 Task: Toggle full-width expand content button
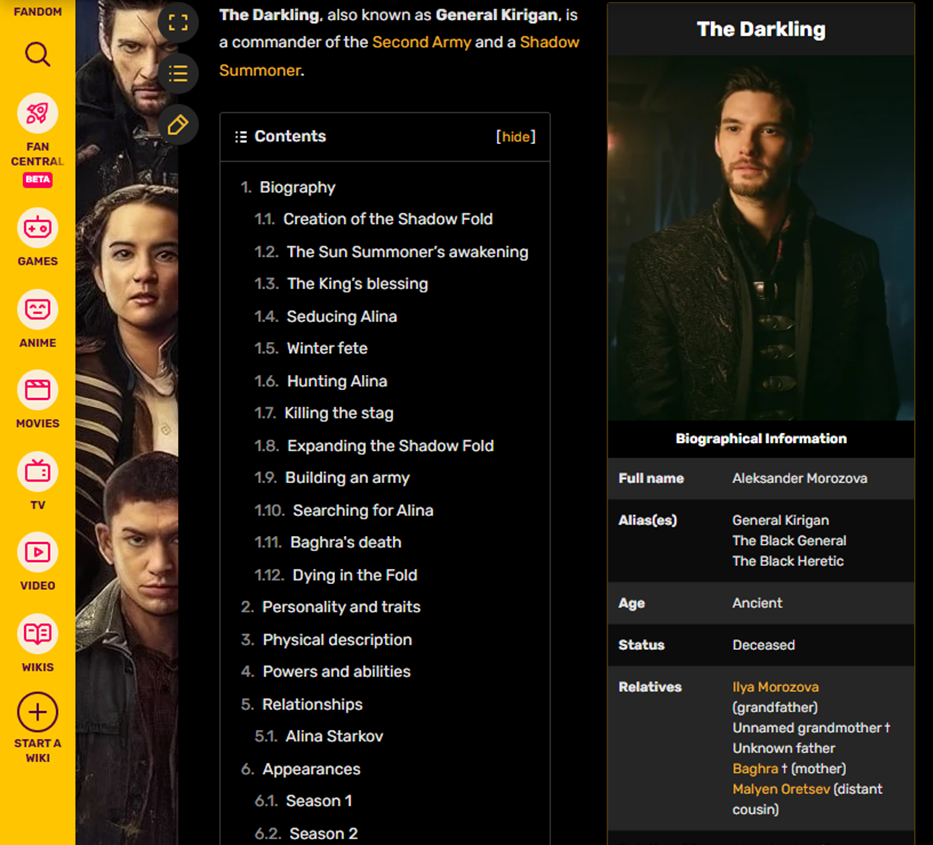pos(178,23)
